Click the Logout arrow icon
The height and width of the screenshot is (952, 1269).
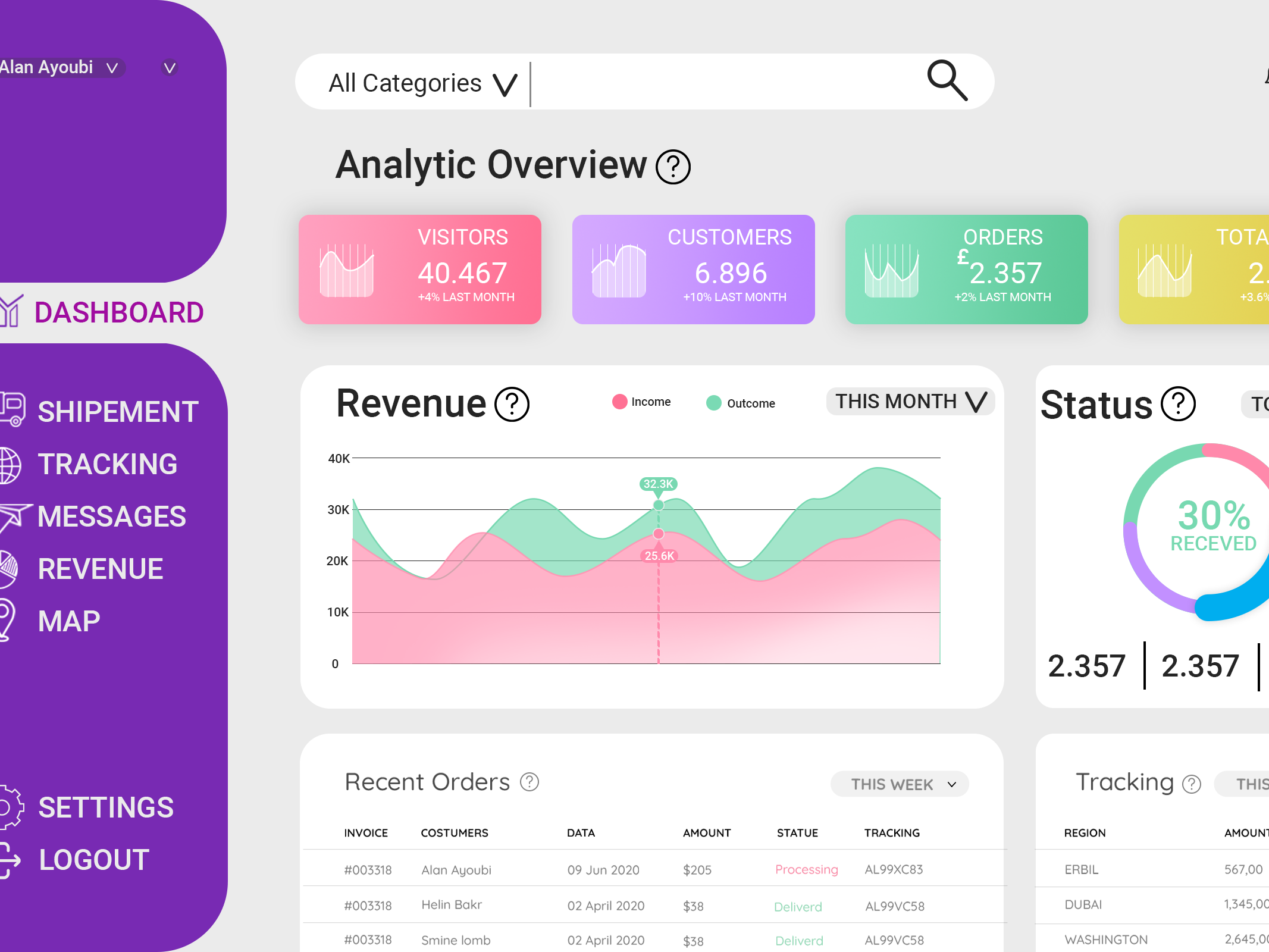coord(10,860)
